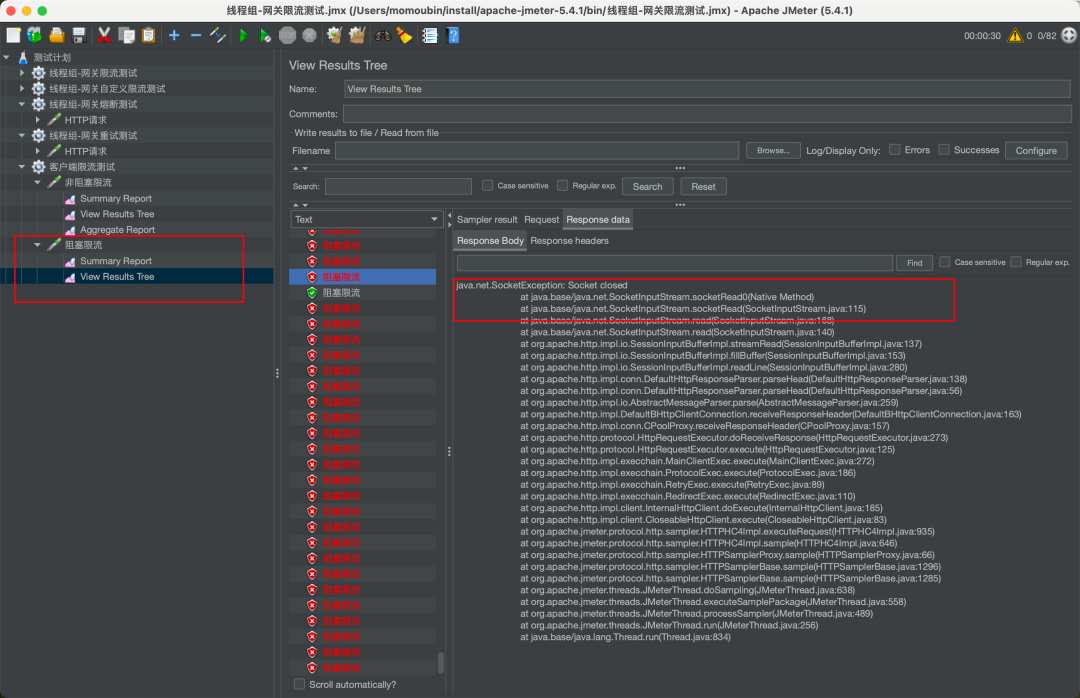Enable Case sensitive next to Search

[x=488, y=185]
